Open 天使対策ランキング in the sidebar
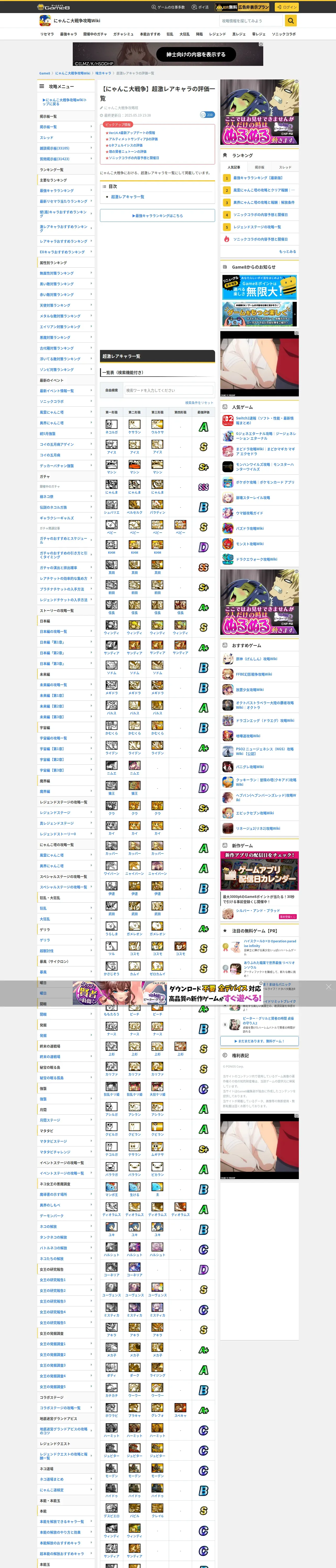The height and width of the screenshot is (1568, 336). coord(66,305)
